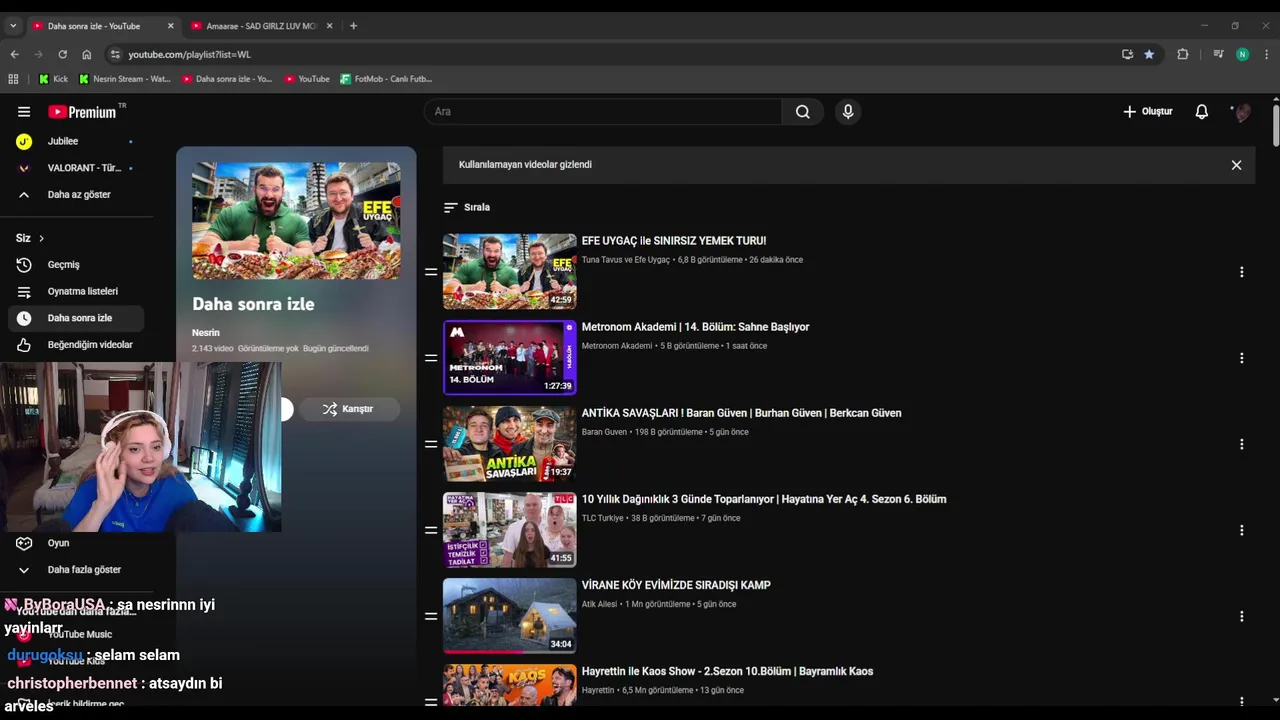
Task: Click the browser address bar URL
Action: pyautogui.click(x=189, y=54)
